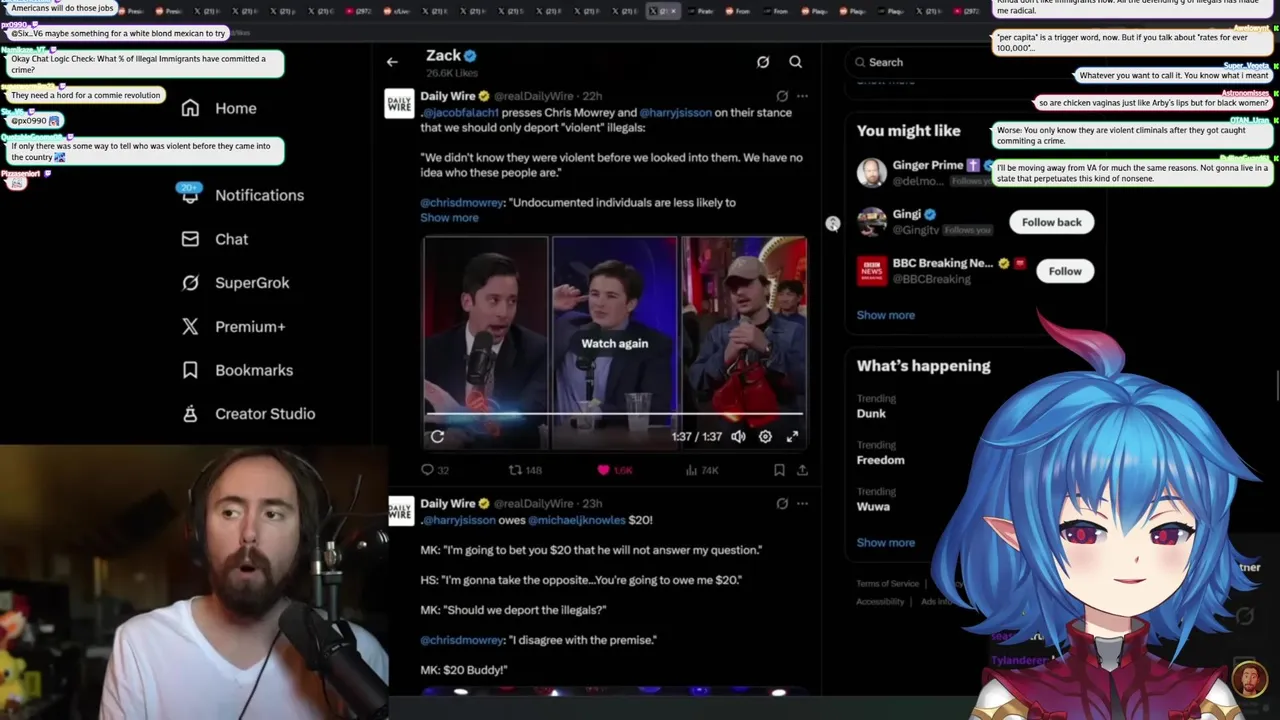The height and width of the screenshot is (720, 1280).
Task: Click the magnifier icon in Zack's profile header
Action: [796, 62]
